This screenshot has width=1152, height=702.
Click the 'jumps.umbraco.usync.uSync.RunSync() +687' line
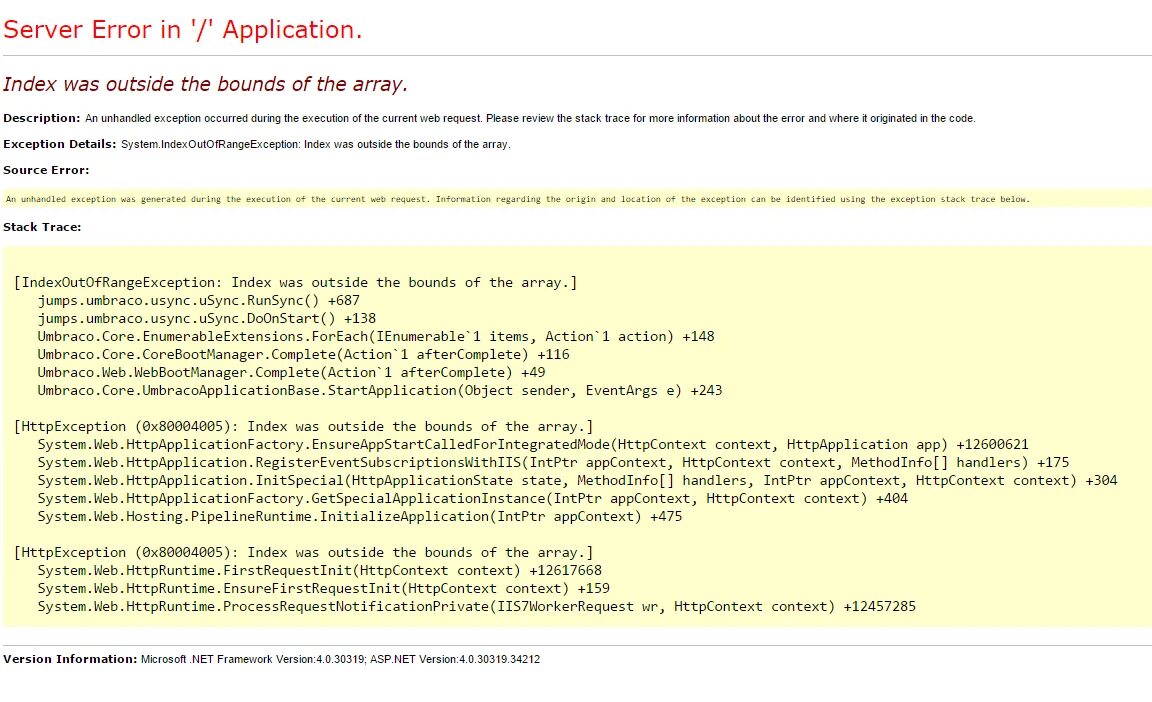pyautogui.click(x=198, y=300)
